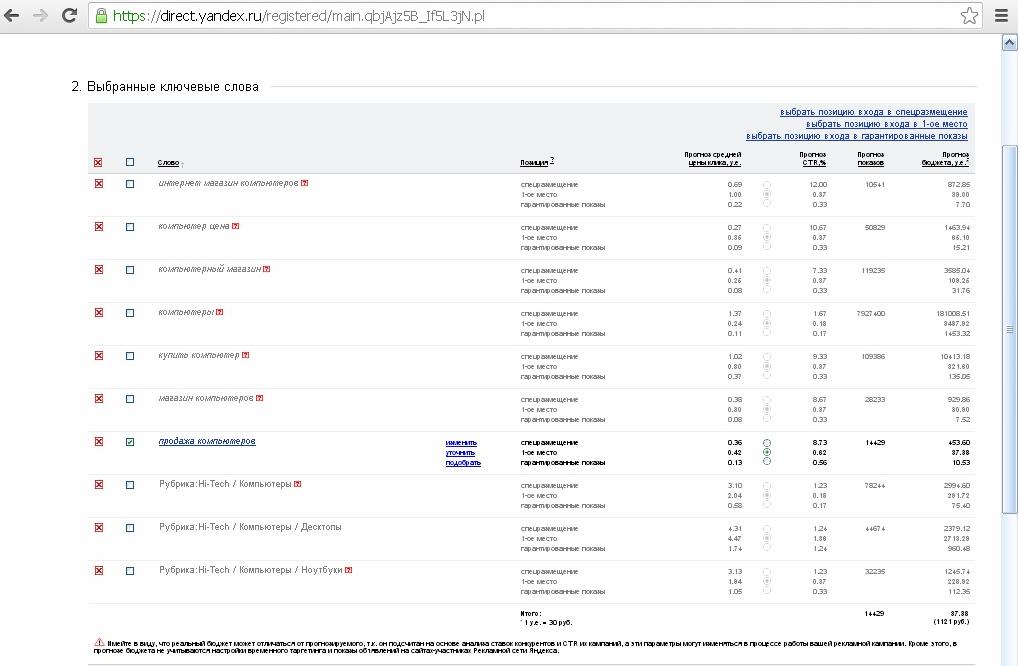Click the 'Итого:' total label

(x=530, y=613)
